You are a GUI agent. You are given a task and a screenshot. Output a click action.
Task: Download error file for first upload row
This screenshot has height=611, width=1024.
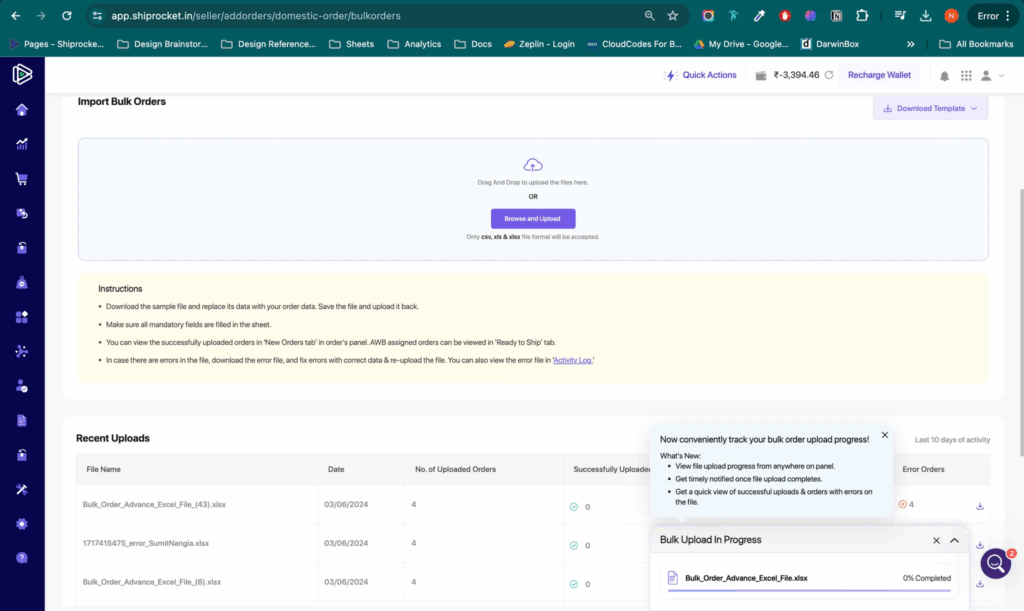coord(980,506)
